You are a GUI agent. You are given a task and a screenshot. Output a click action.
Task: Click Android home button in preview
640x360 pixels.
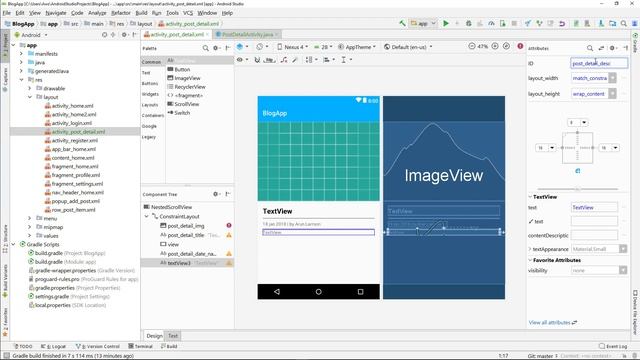318,291
